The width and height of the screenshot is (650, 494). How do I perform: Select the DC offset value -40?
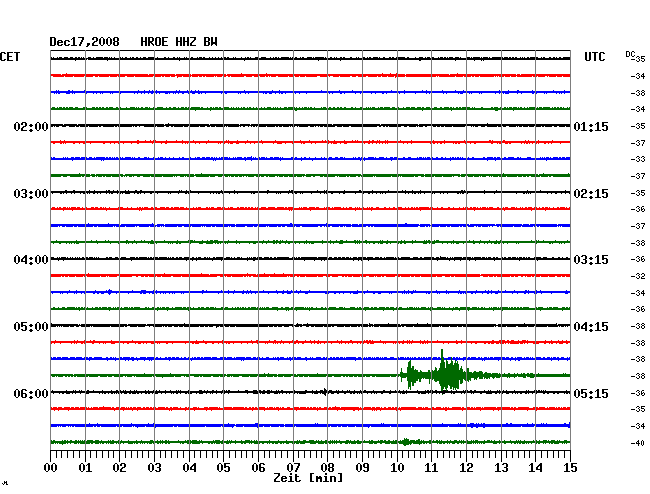[638, 443]
